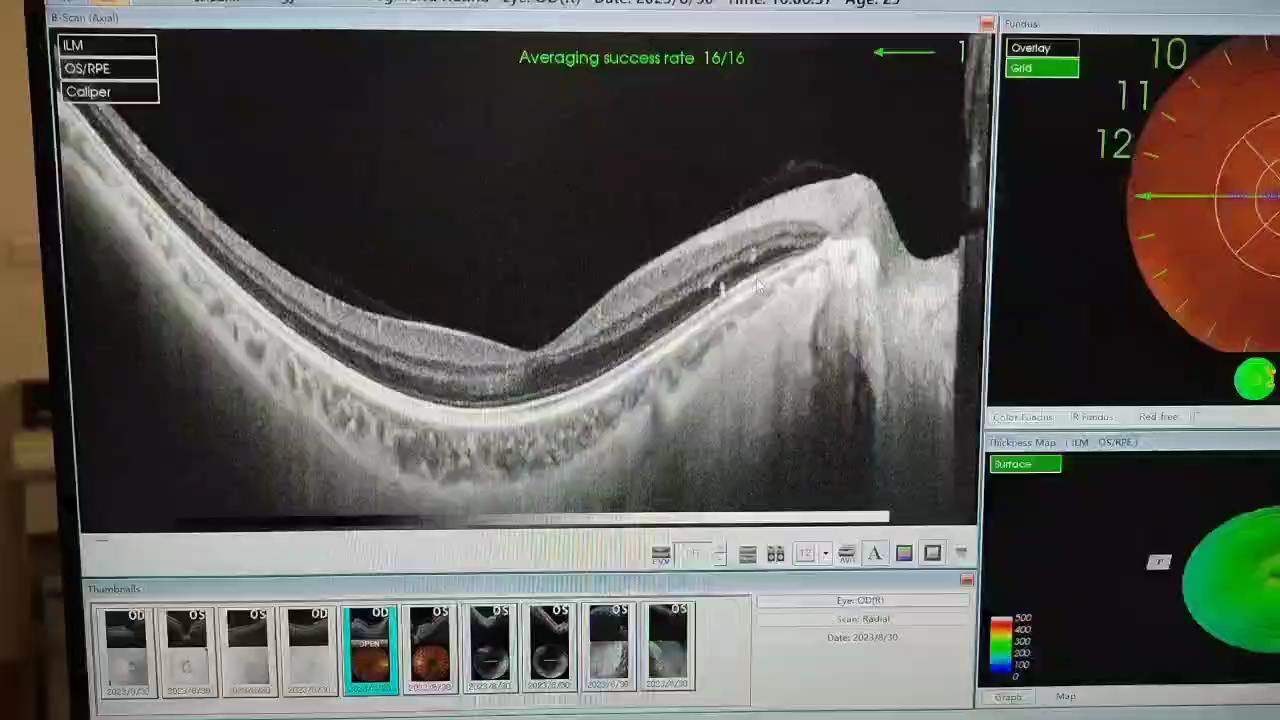This screenshot has width=1280, height=720.
Task: Click the EVV icon in B-Scan toolbar
Action: [661, 554]
